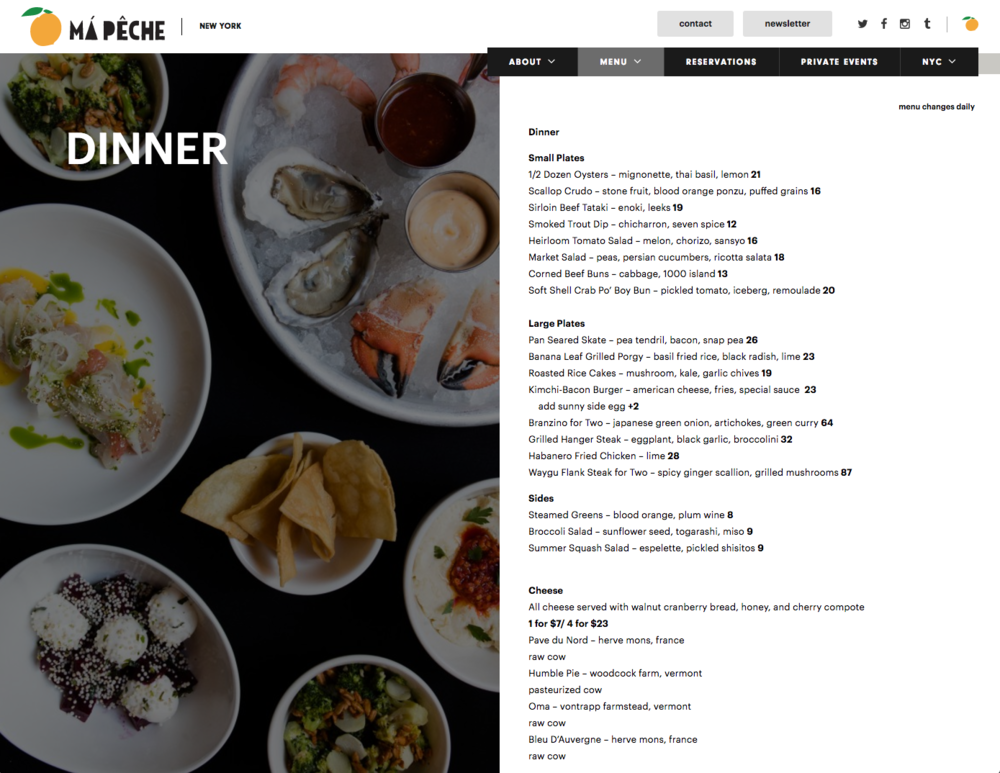Click the contact button

(x=695, y=24)
